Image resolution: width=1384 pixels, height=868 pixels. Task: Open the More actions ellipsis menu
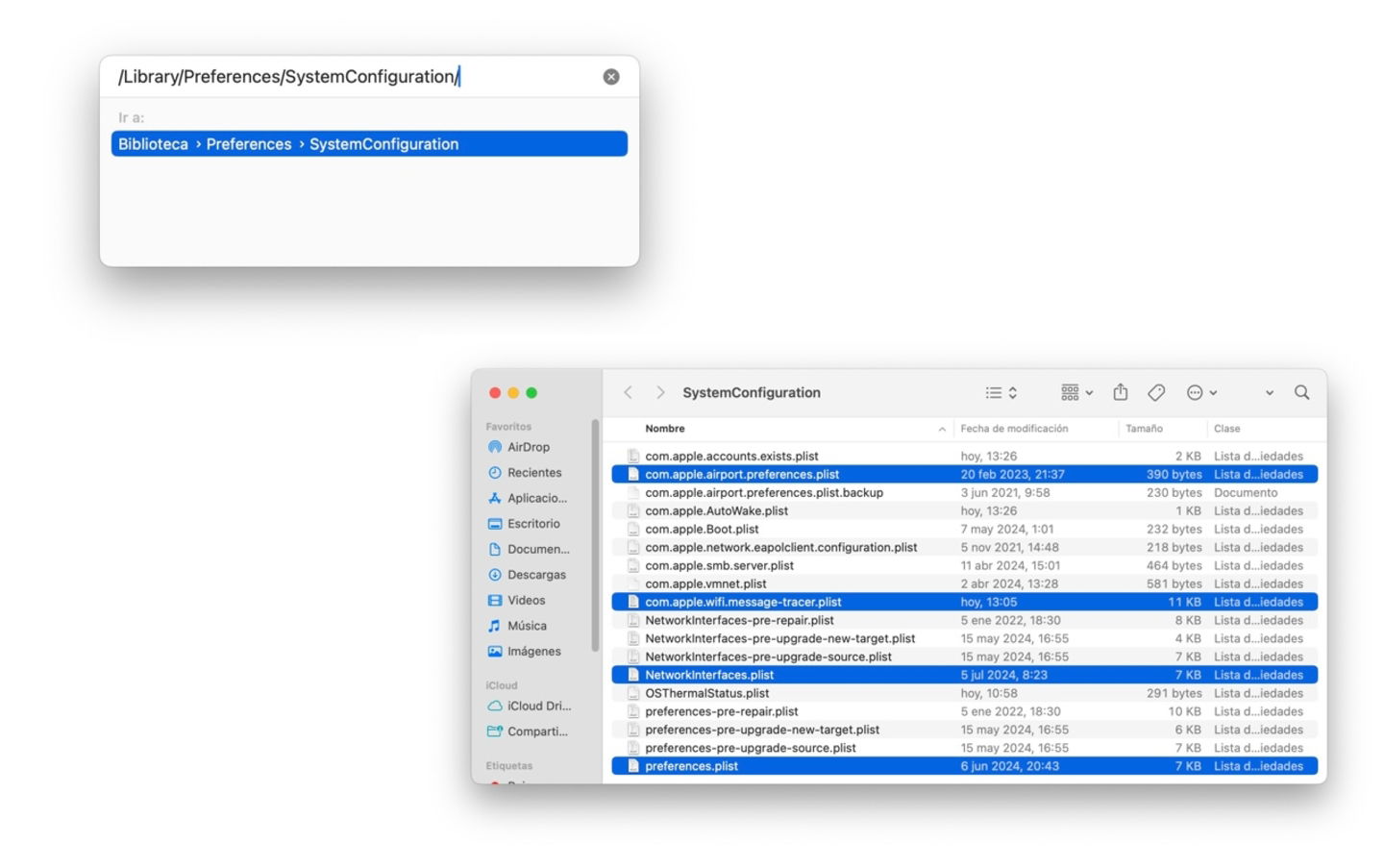[1201, 392]
